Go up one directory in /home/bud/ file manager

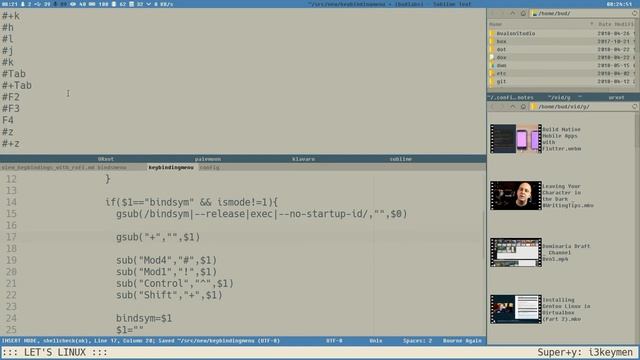[513, 13]
